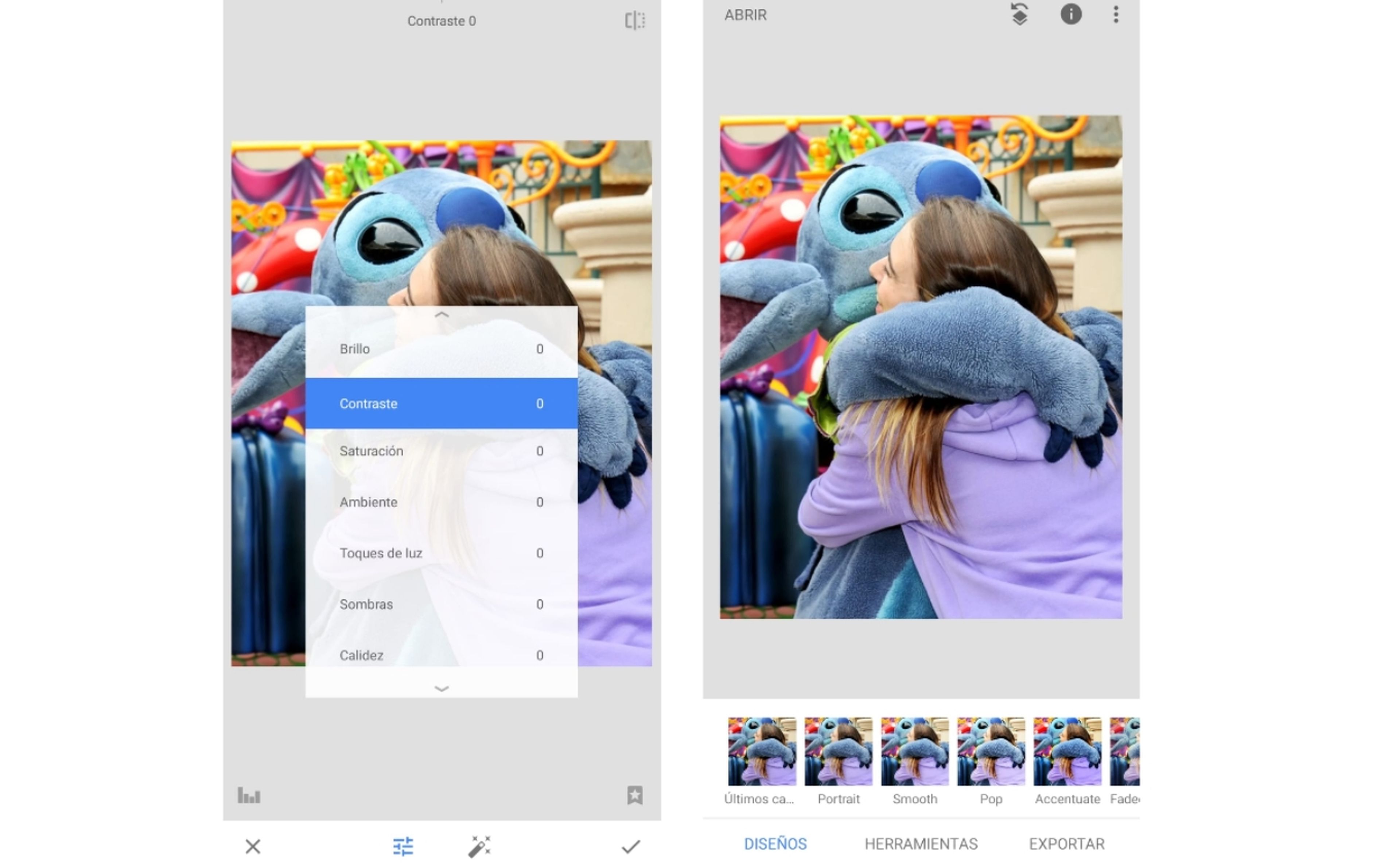The image size is (1400, 866).
Task: Tap the bookmark star looks icon
Action: point(635,795)
